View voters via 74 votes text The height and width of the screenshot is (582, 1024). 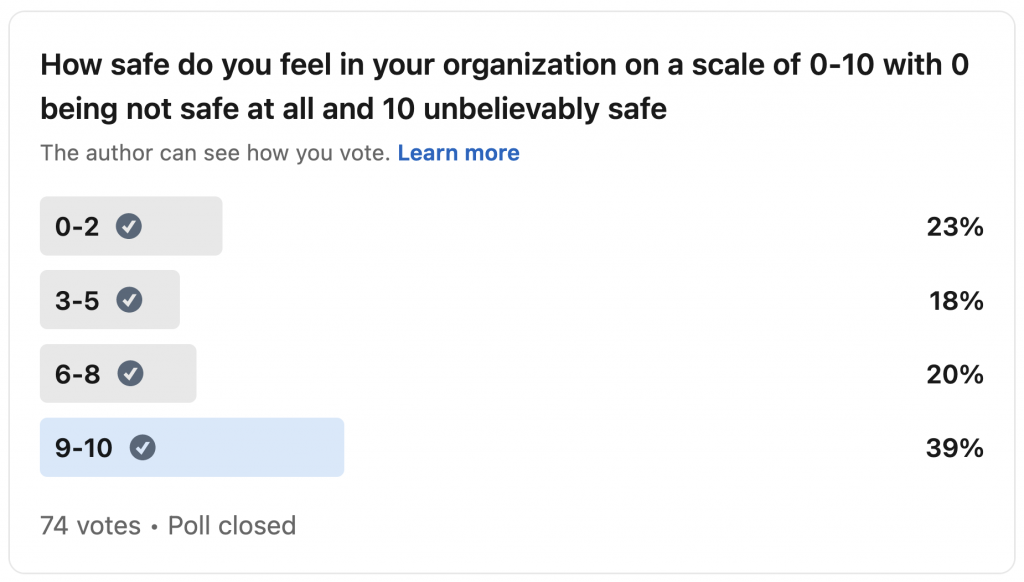click(x=90, y=525)
